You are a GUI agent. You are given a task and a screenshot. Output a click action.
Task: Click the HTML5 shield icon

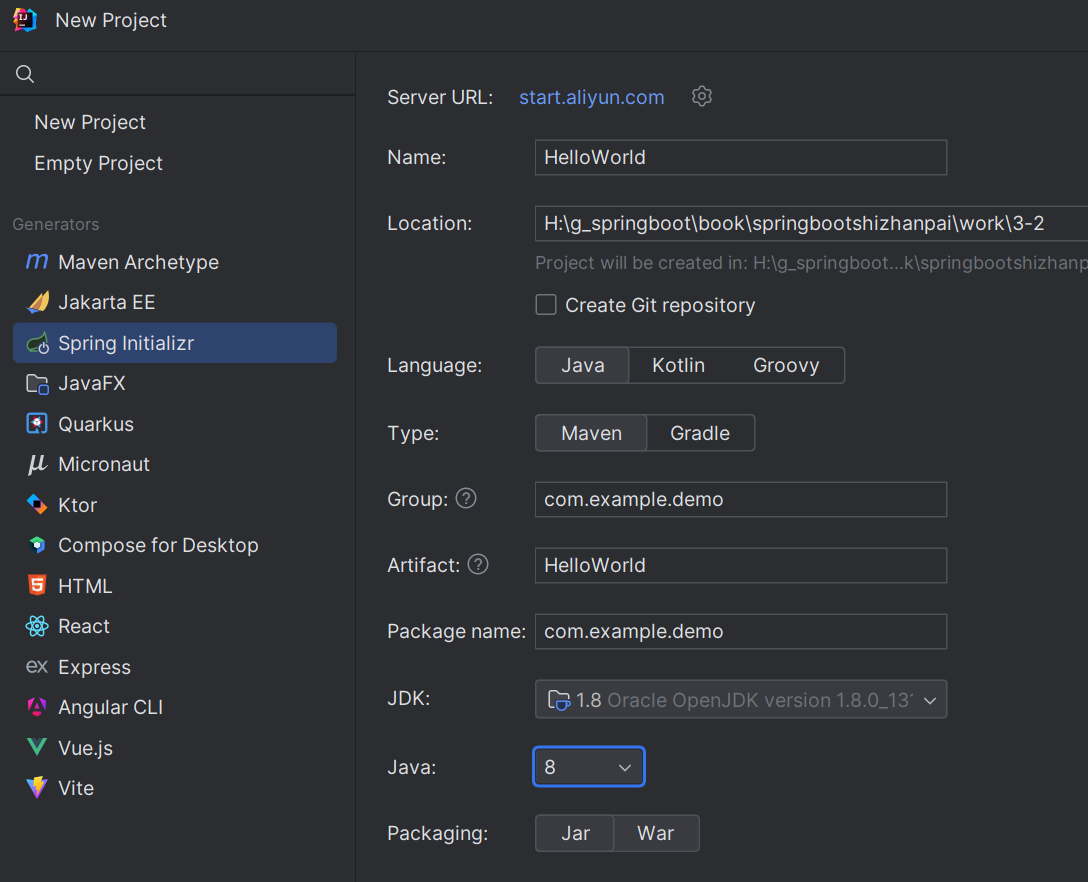click(37, 585)
